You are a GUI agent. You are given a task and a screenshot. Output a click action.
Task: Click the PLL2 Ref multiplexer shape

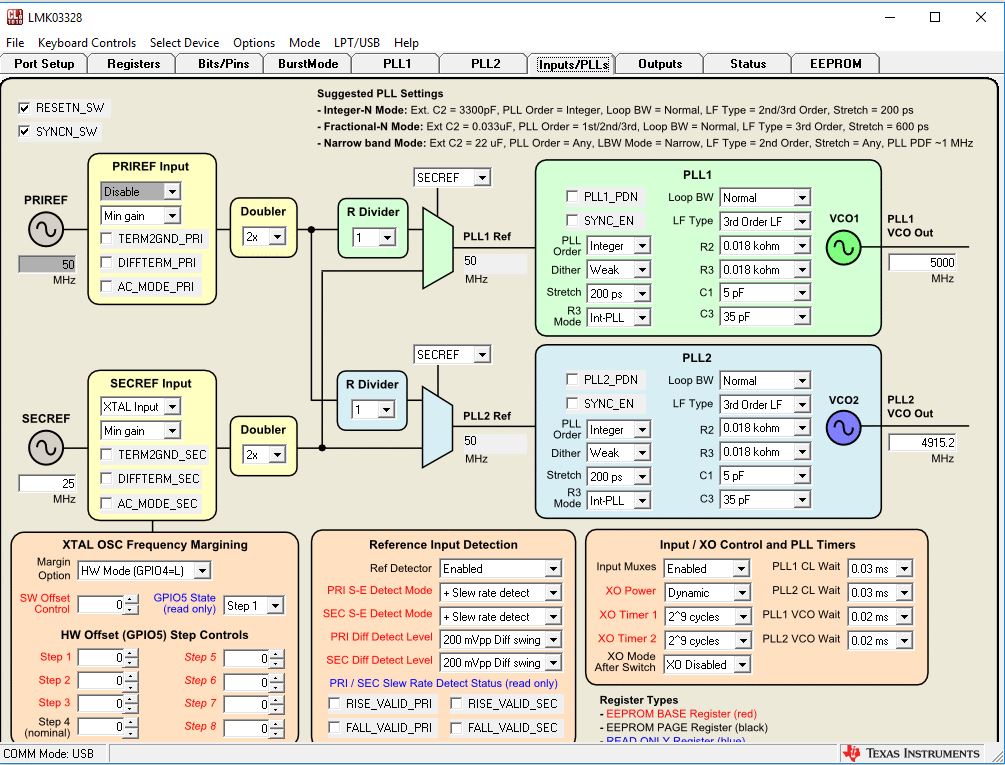(x=438, y=427)
